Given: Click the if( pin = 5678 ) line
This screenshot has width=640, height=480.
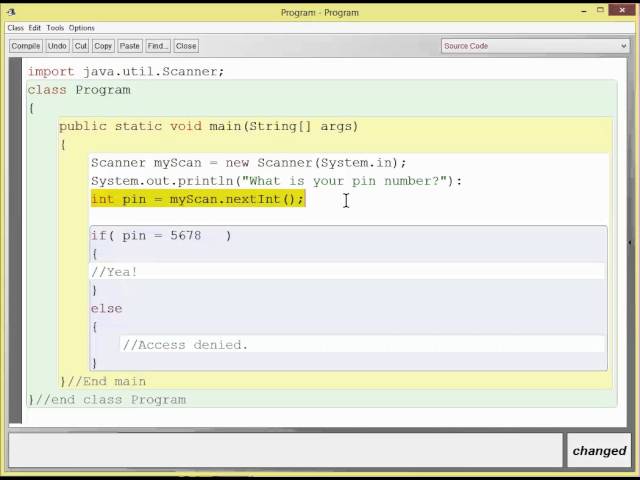Looking at the screenshot, I should pyautogui.click(x=161, y=236).
